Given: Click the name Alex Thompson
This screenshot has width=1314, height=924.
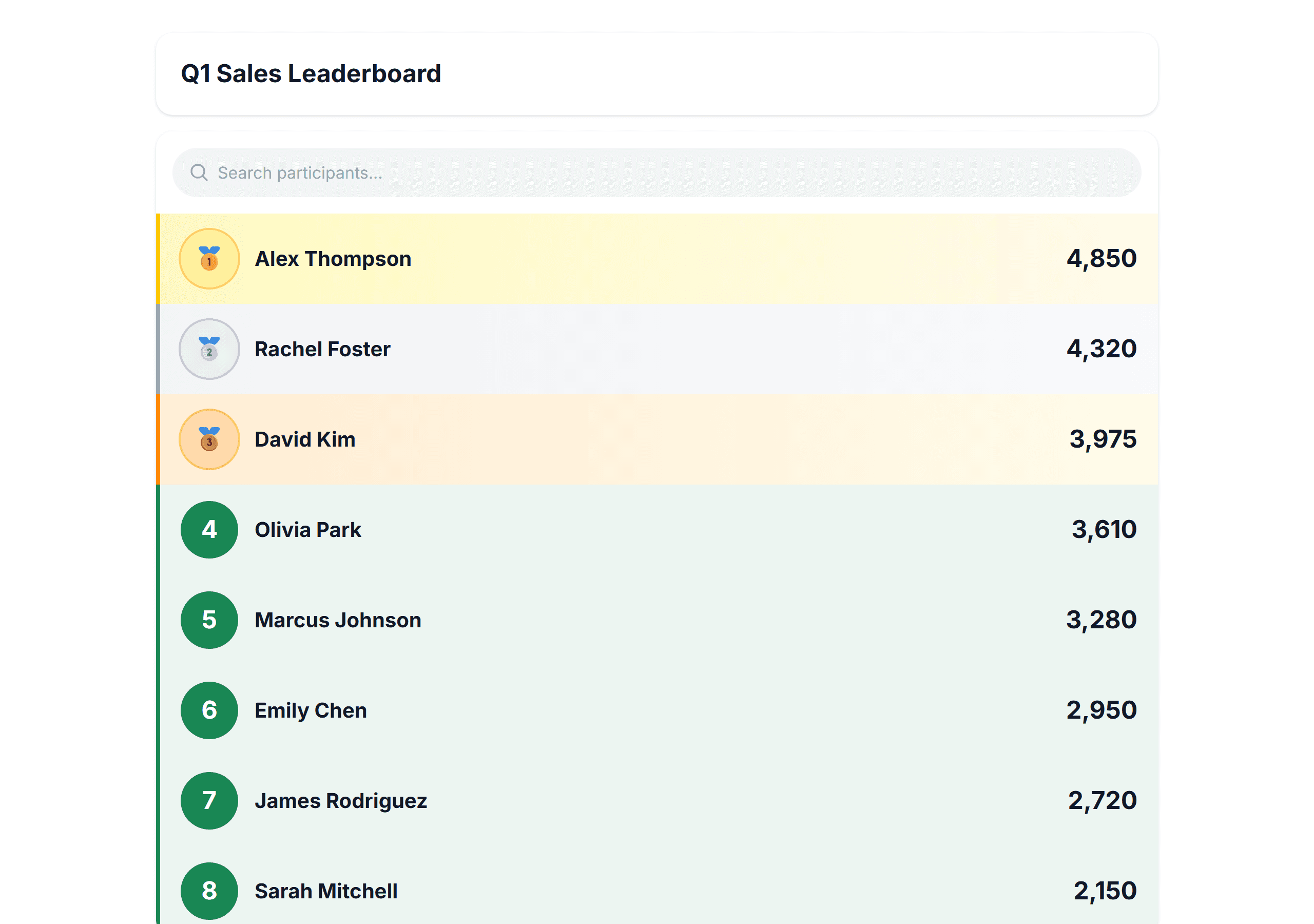Looking at the screenshot, I should tap(333, 258).
